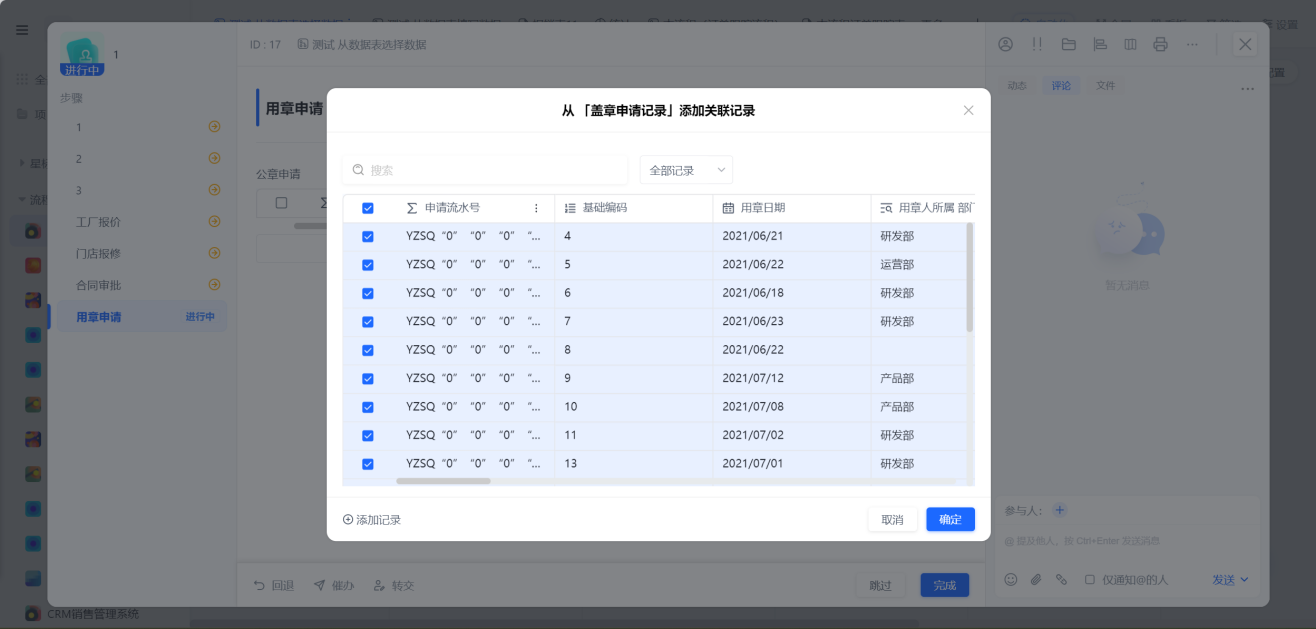Uncheck the row with 基础编码 8
Image resolution: width=1316 pixels, height=629 pixels.
(x=368, y=350)
